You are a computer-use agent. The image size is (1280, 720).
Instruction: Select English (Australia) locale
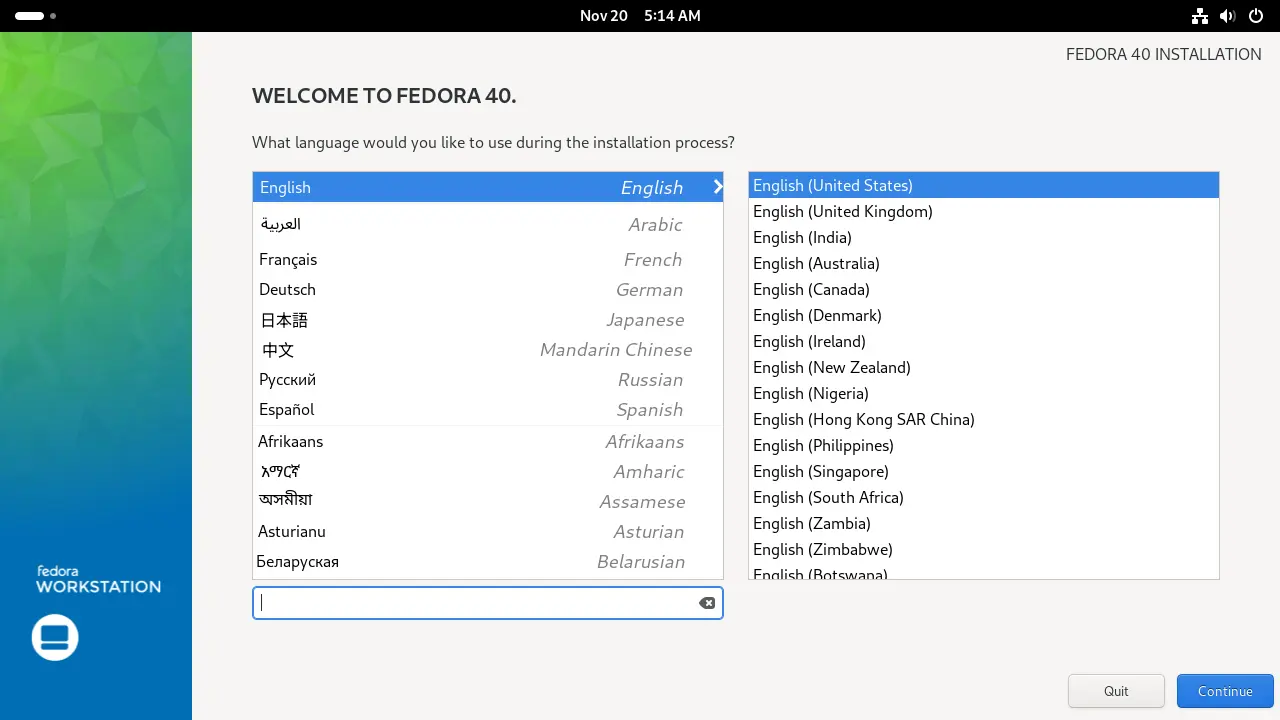coord(816,263)
